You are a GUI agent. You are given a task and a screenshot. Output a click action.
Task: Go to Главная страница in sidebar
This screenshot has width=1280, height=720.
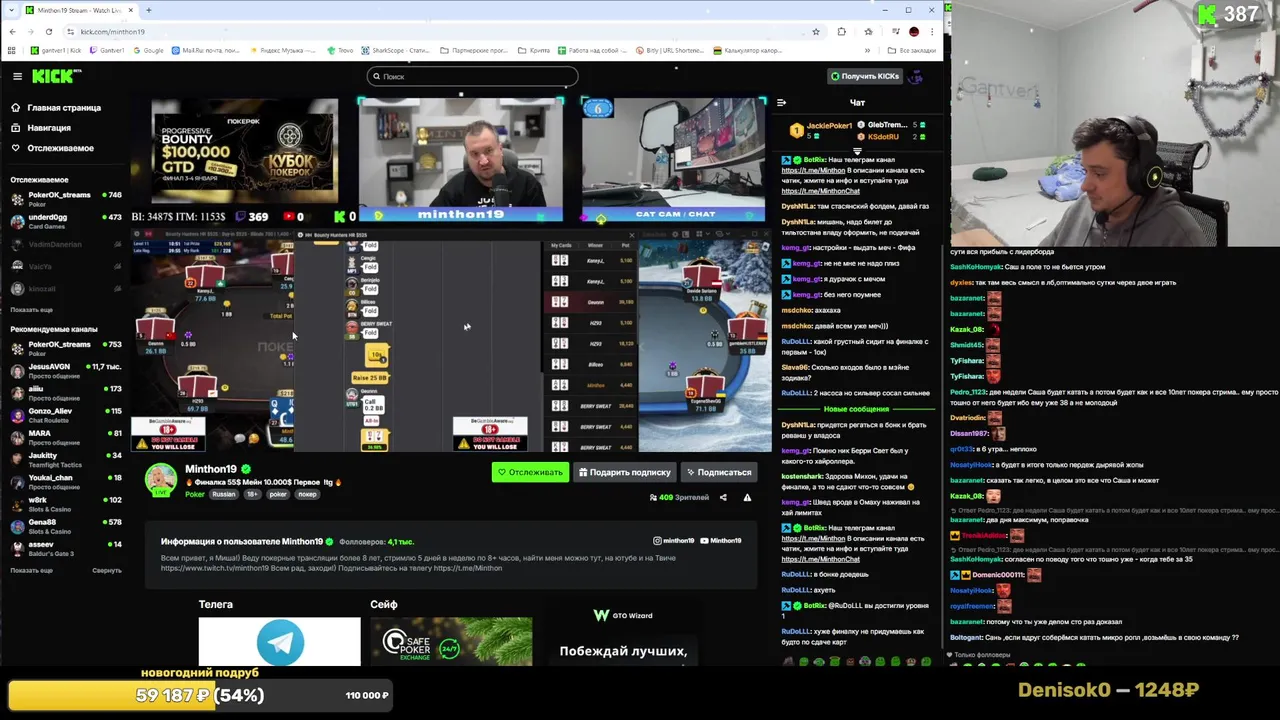tap(56, 107)
